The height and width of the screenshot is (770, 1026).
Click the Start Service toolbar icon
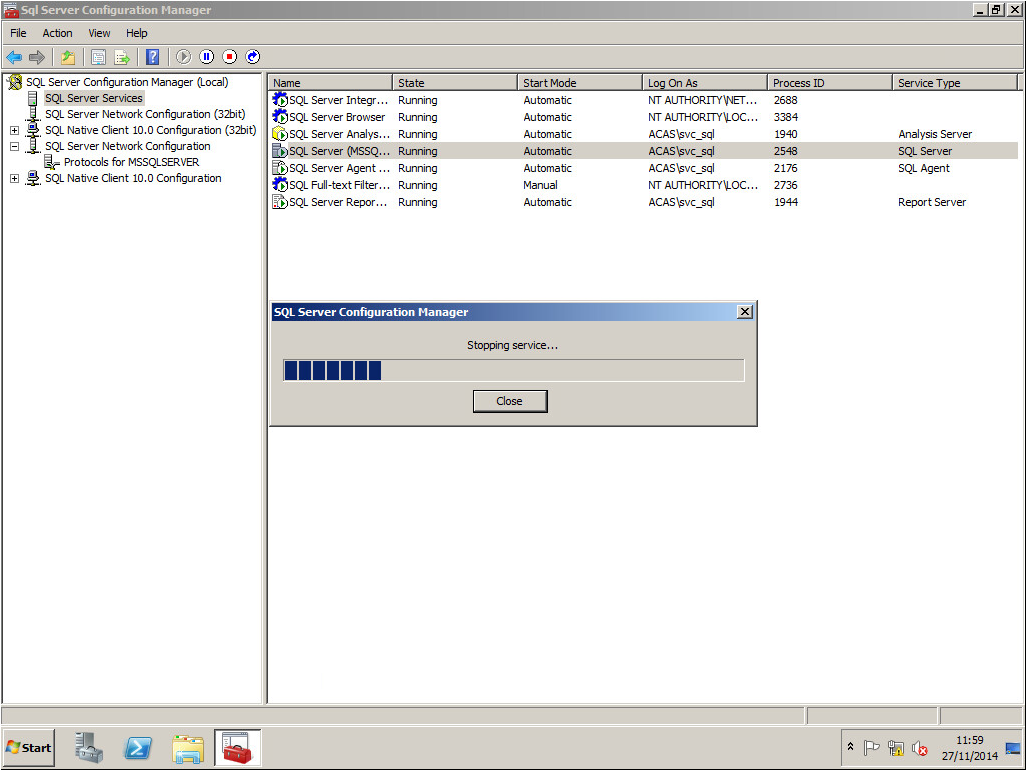183,57
